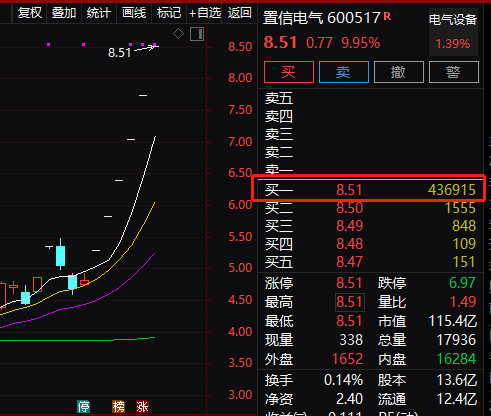The image size is (491, 416).
Task: Click the 1.39% sector change
Action: click(x=453, y=44)
